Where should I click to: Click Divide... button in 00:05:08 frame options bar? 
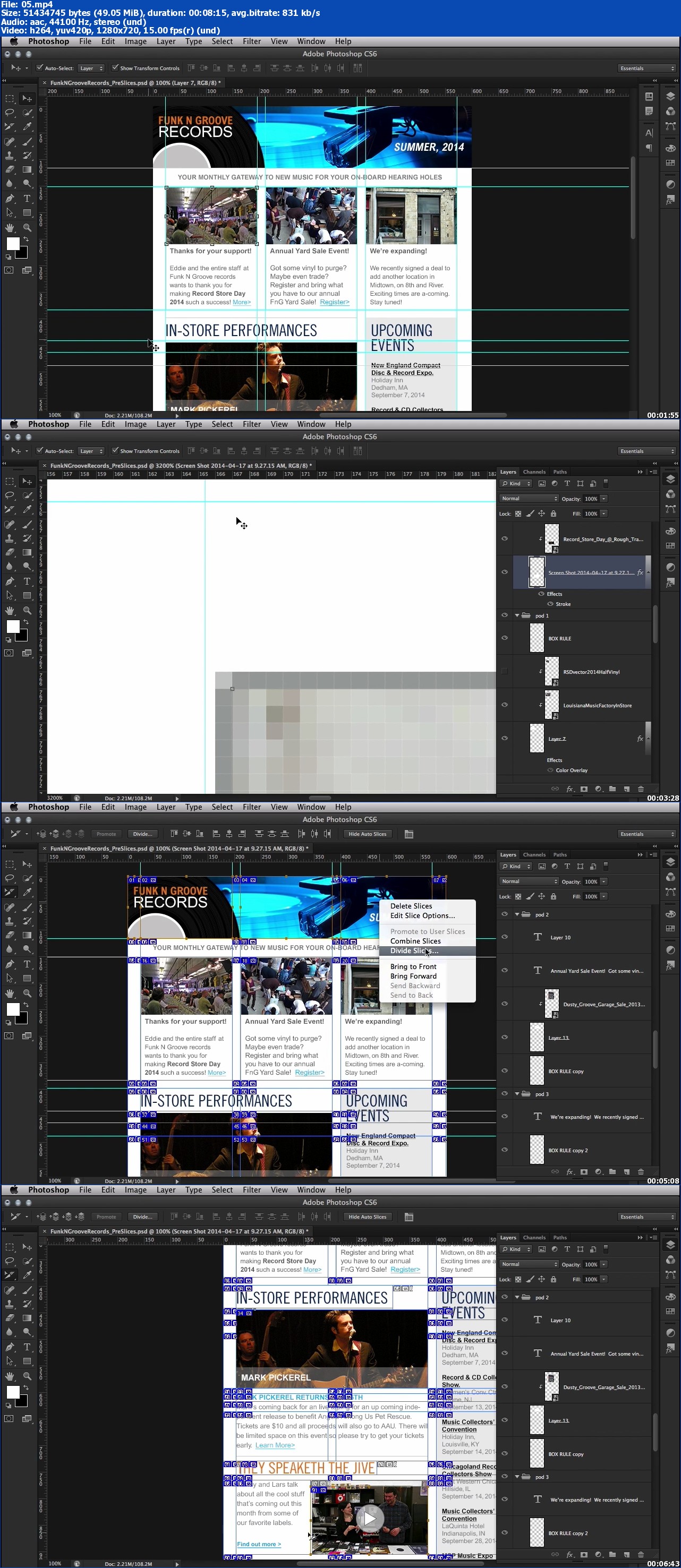coord(142,834)
